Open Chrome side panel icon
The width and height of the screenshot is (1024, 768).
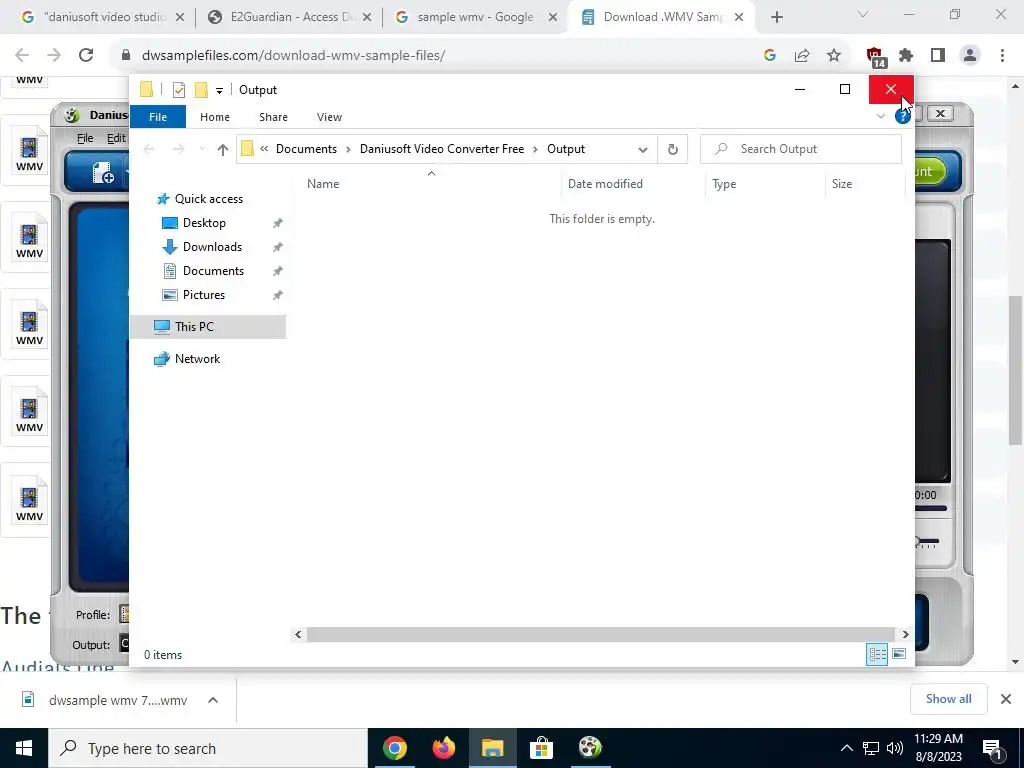coord(938,56)
